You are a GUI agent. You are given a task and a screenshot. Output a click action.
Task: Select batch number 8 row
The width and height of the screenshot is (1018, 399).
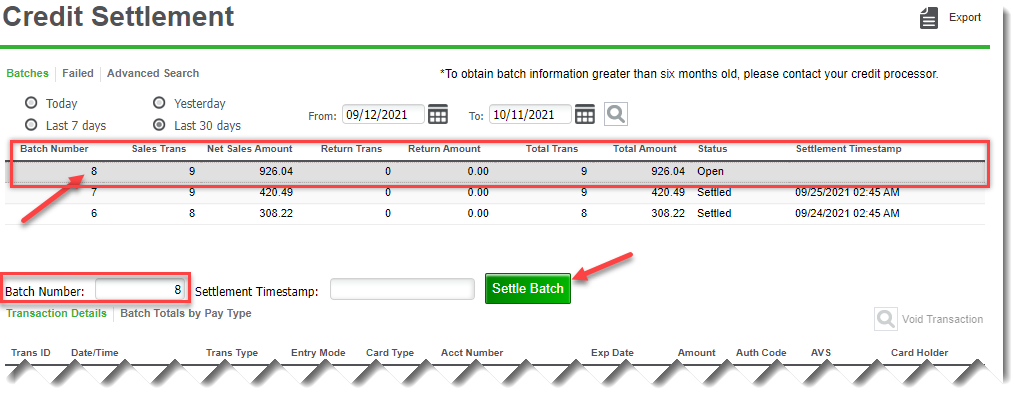495,172
